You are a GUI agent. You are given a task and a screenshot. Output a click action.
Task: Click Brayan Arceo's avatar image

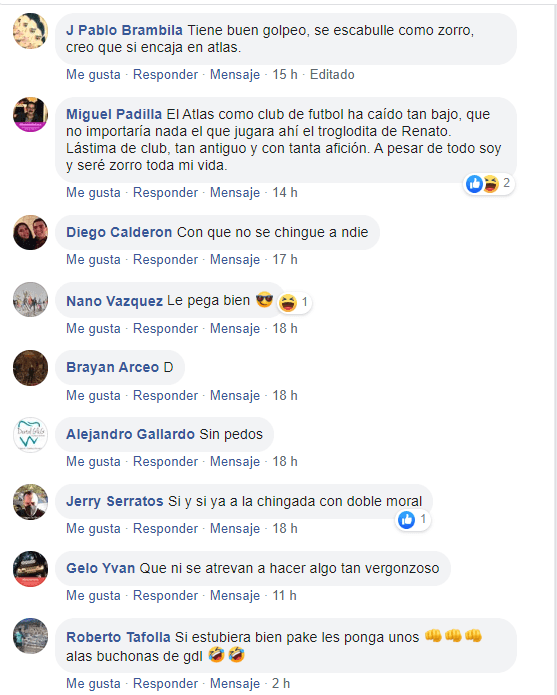click(30, 368)
